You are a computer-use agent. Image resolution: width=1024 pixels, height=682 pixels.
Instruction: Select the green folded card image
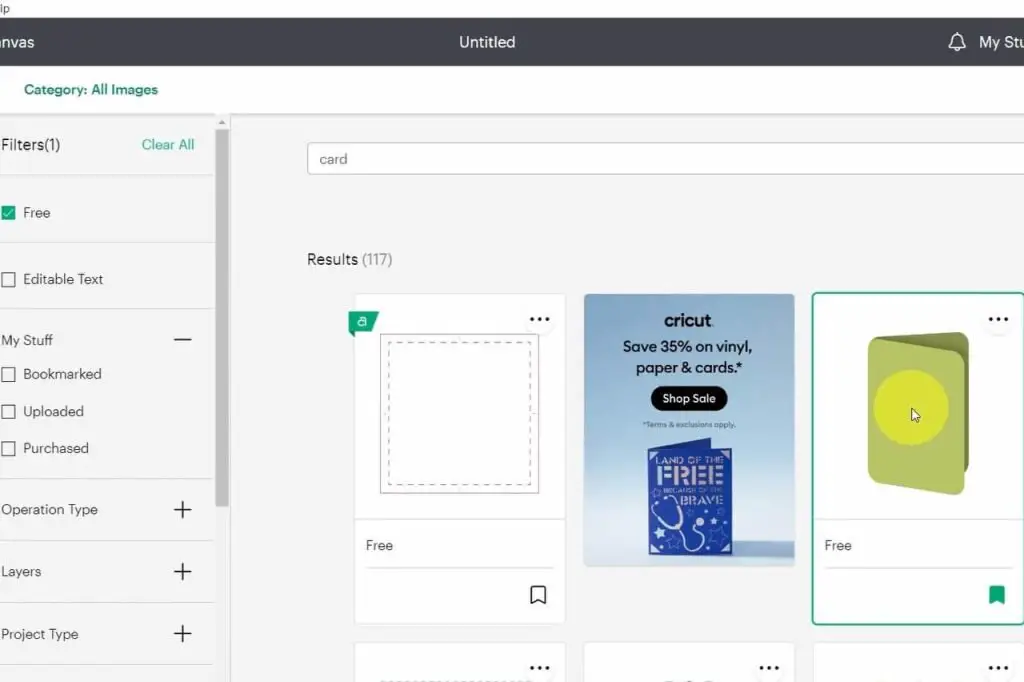coord(918,413)
